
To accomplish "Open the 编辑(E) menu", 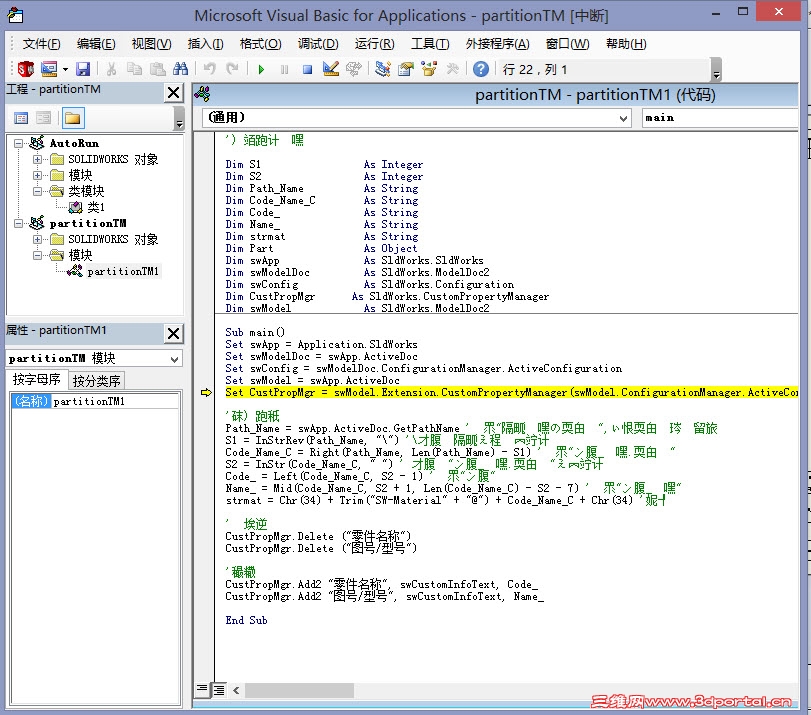I will click(x=96, y=44).
